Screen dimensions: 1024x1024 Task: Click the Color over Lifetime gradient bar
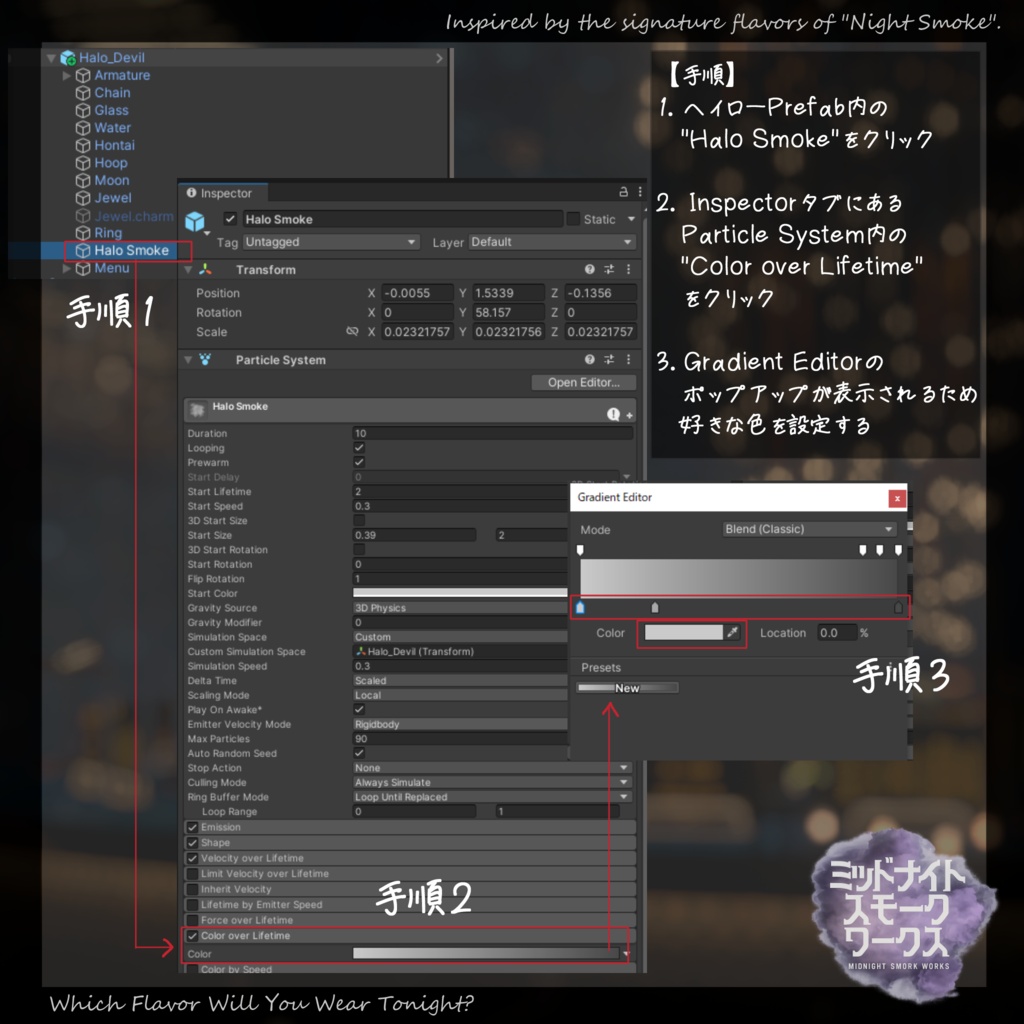486,954
